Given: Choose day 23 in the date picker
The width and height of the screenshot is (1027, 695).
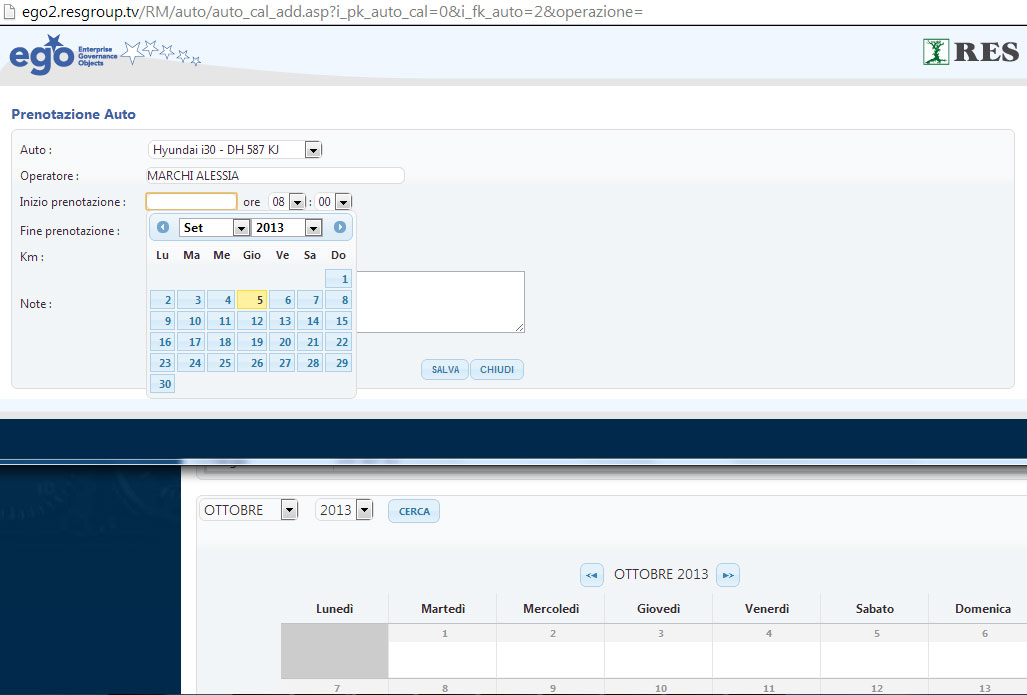Looking at the screenshot, I should click(162, 362).
